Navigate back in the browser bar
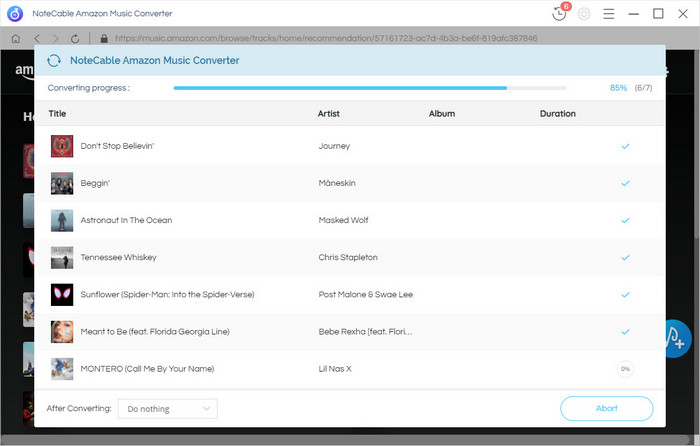The image size is (700, 446). point(37,39)
